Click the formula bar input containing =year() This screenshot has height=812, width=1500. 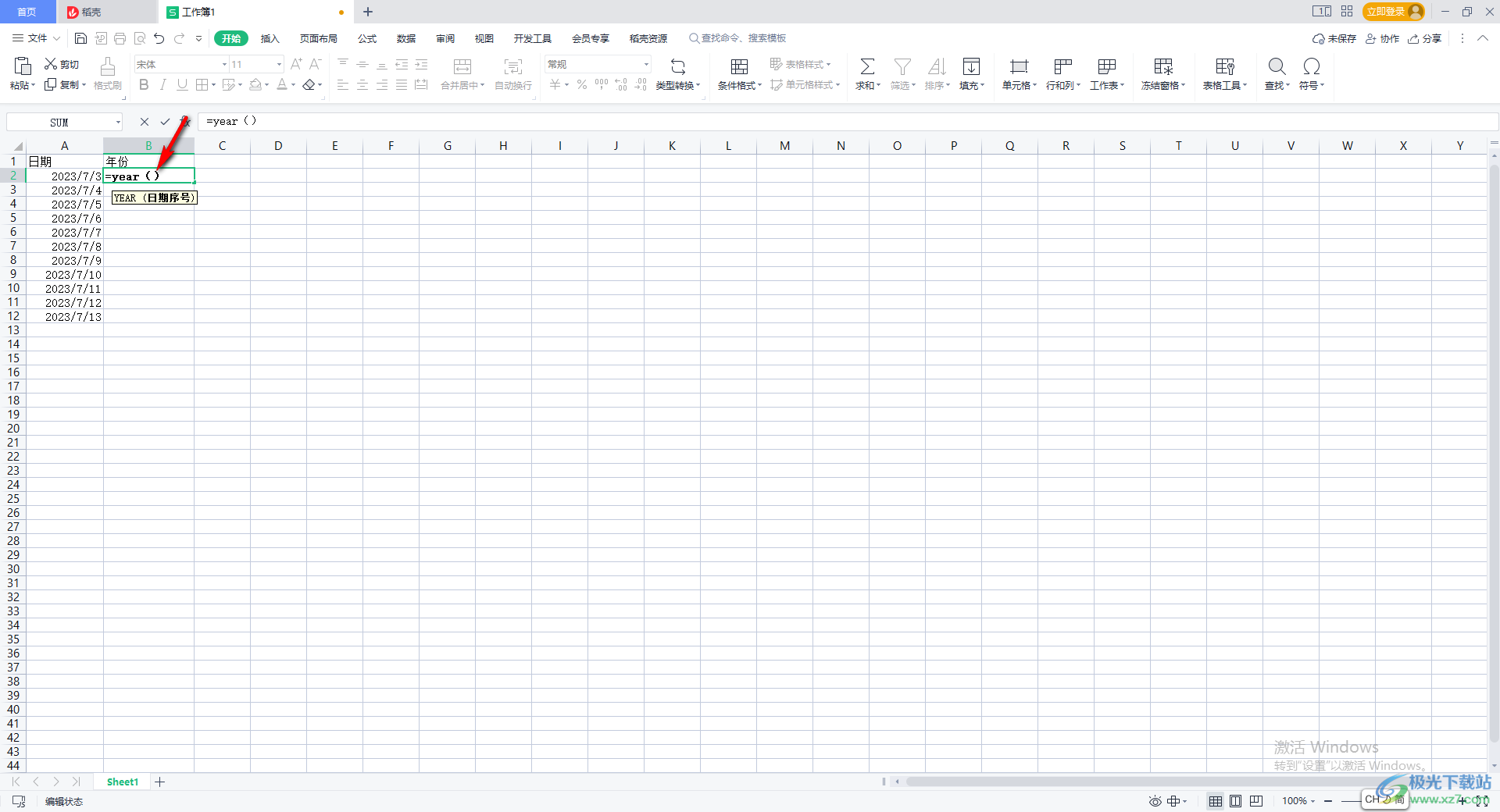(x=848, y=122)
